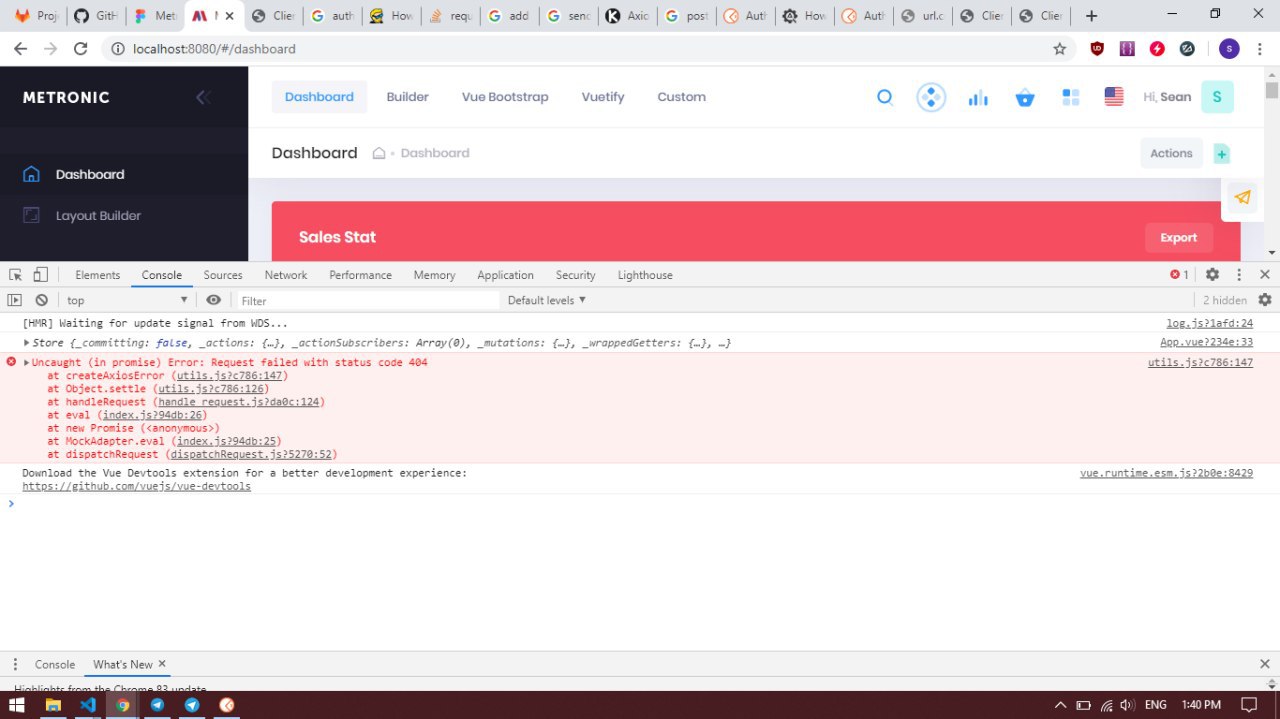Screen dimensions: 1280x719
Task: Switch to the Sources DevTools tab
Action: tap(223, 275)
